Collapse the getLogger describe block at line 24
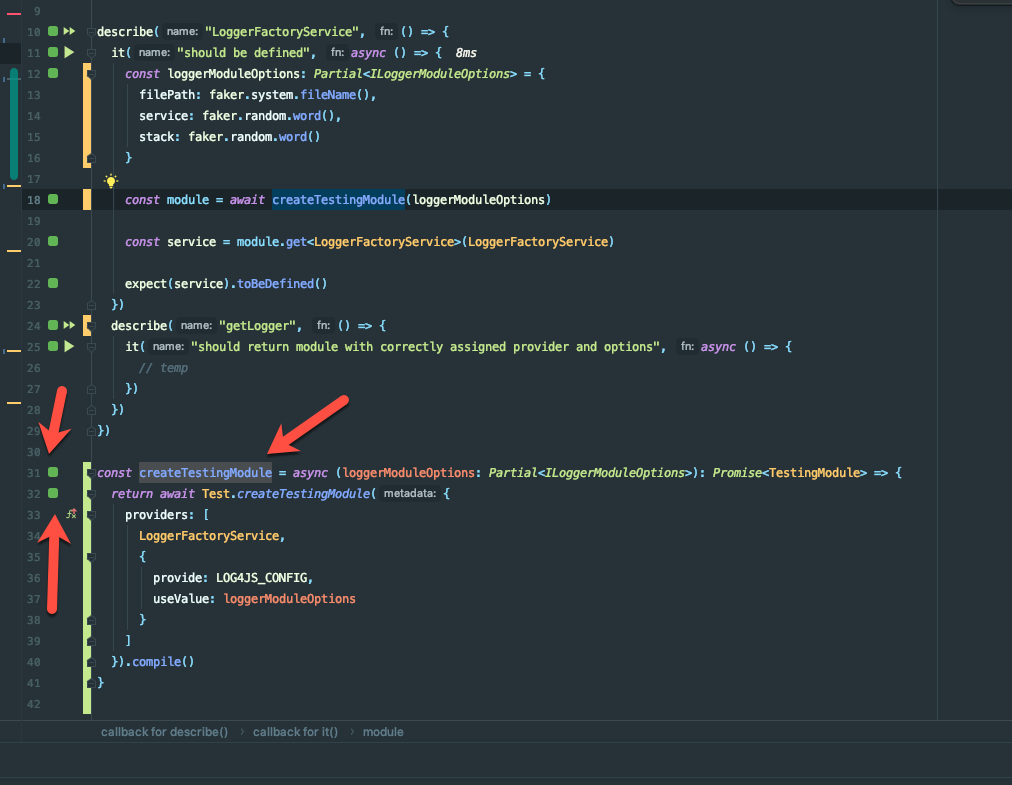 click(x=91, y=326)
